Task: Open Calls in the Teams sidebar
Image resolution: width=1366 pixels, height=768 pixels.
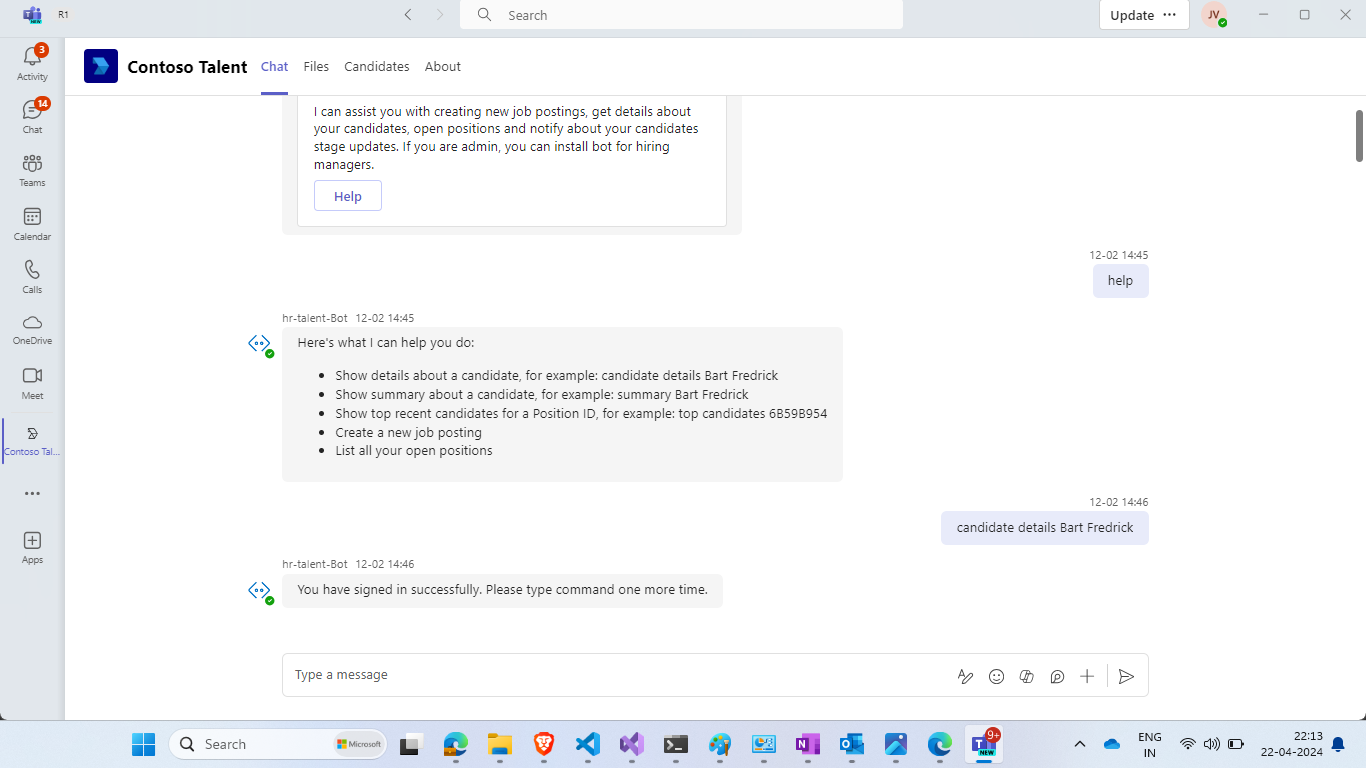Action: (x=32, y=277)
